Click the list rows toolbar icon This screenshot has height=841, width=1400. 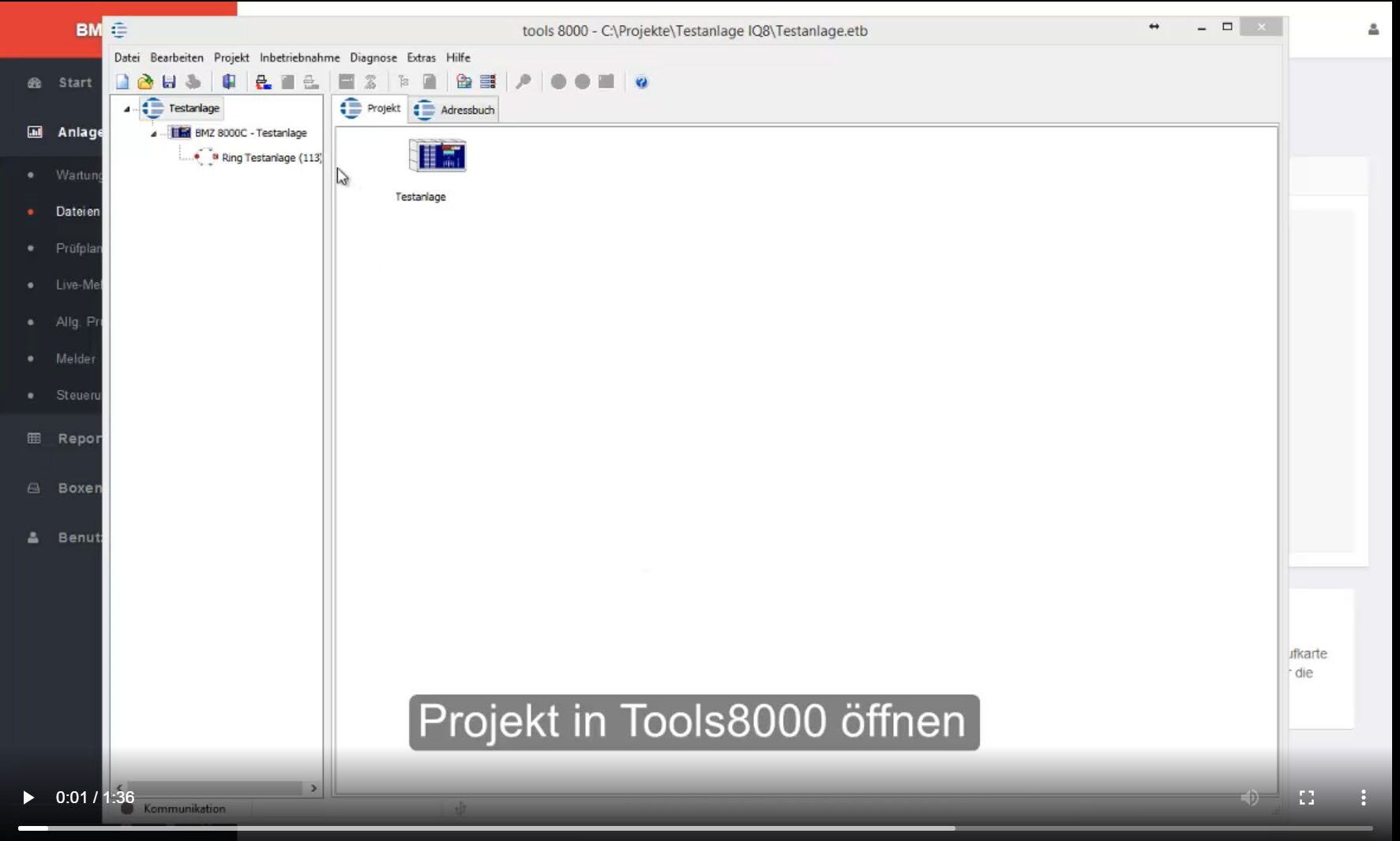tap(488, 81)
